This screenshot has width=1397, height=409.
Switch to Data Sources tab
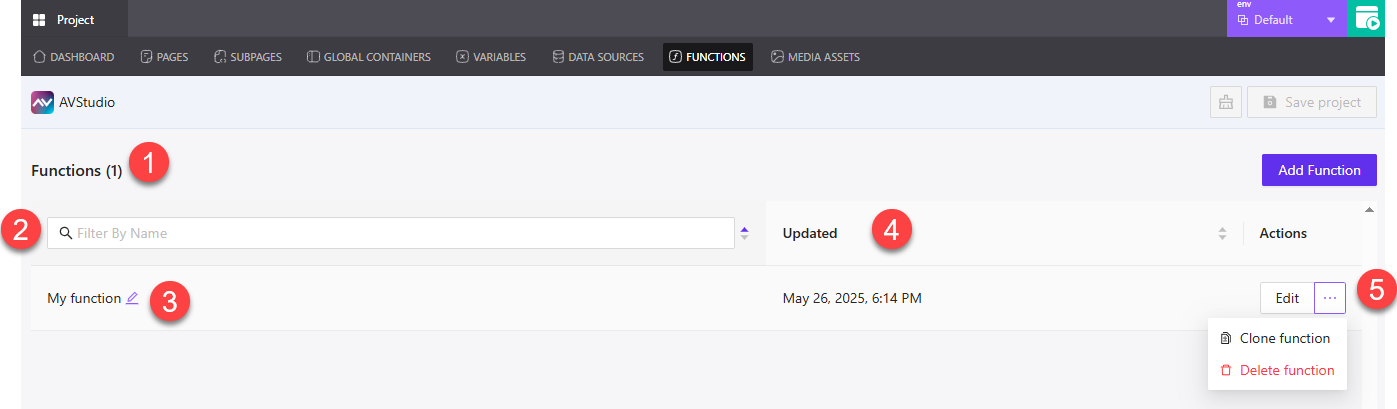(598, 57)
